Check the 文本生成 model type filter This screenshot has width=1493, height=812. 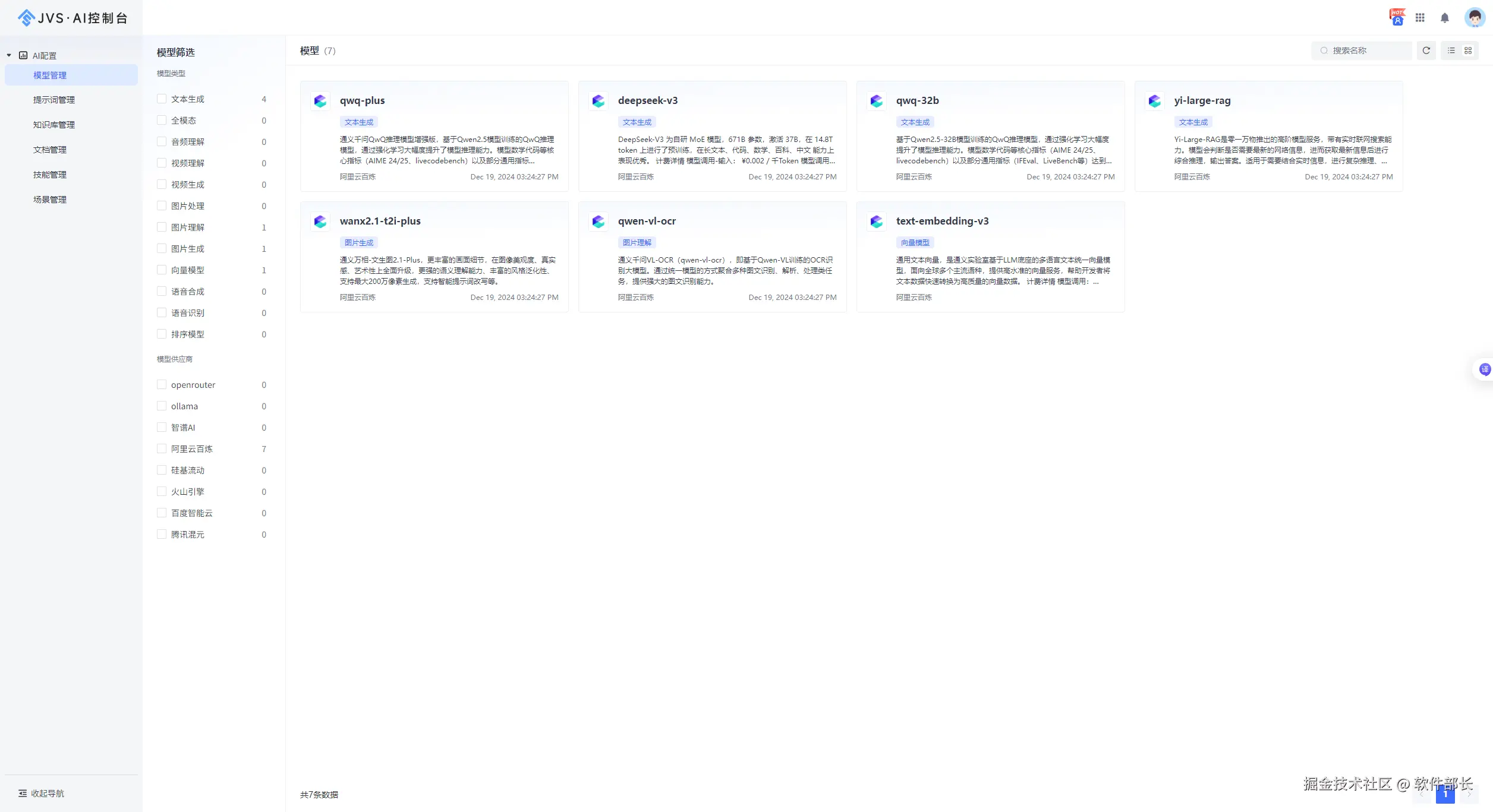(162, 99)
